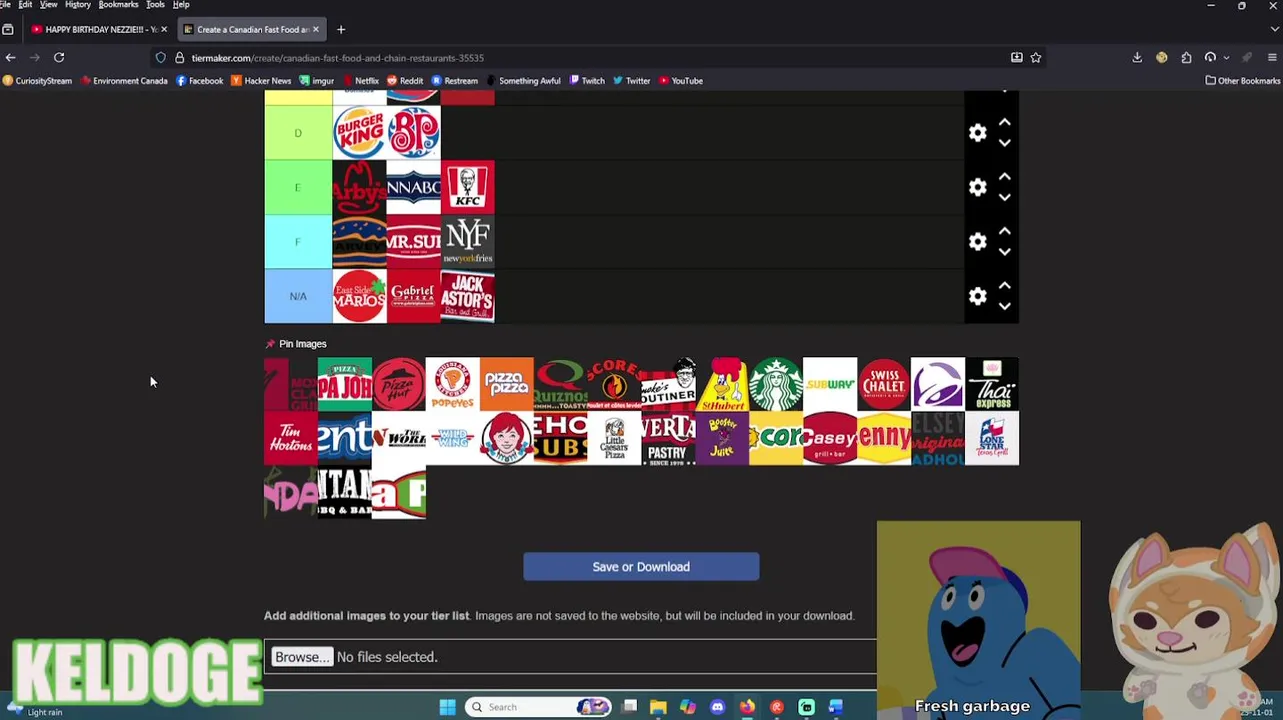Open Windows Start menu

click(x=447, y=707)
